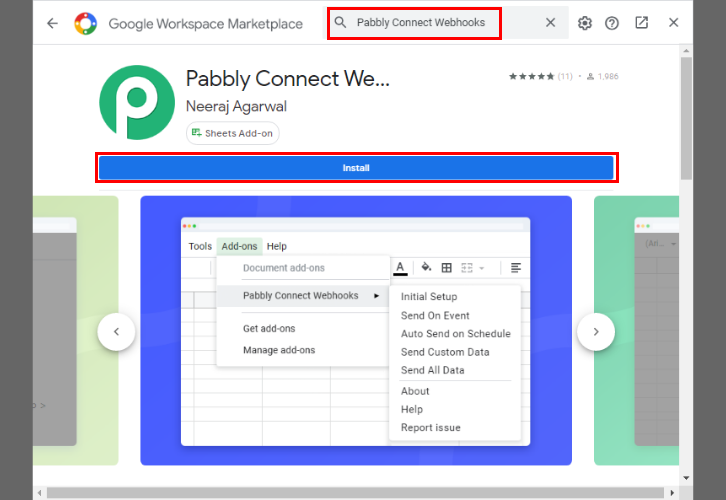The height and width of the screenshot is (500, 726).
Task: Install Pabbly Connect Webhooks
Action: (x=356, y=168)
